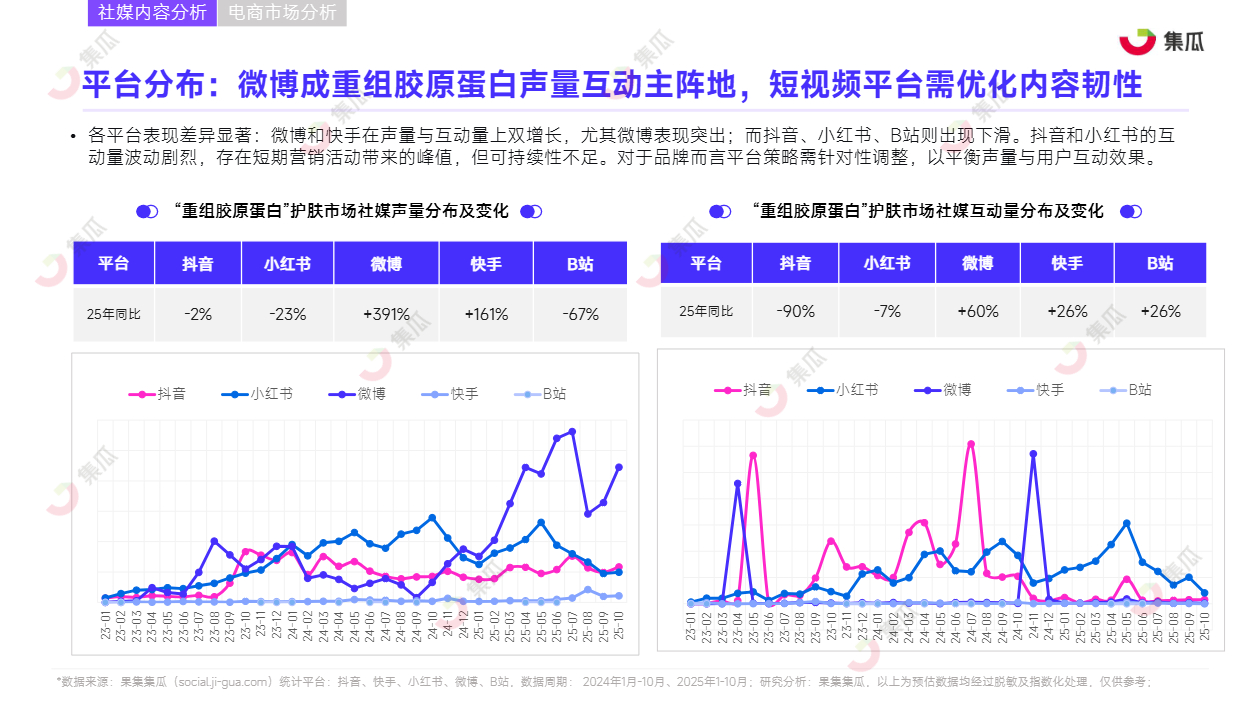
Task: Select 小红书 legend marker in 声量 chart
Action: point(235,394)
